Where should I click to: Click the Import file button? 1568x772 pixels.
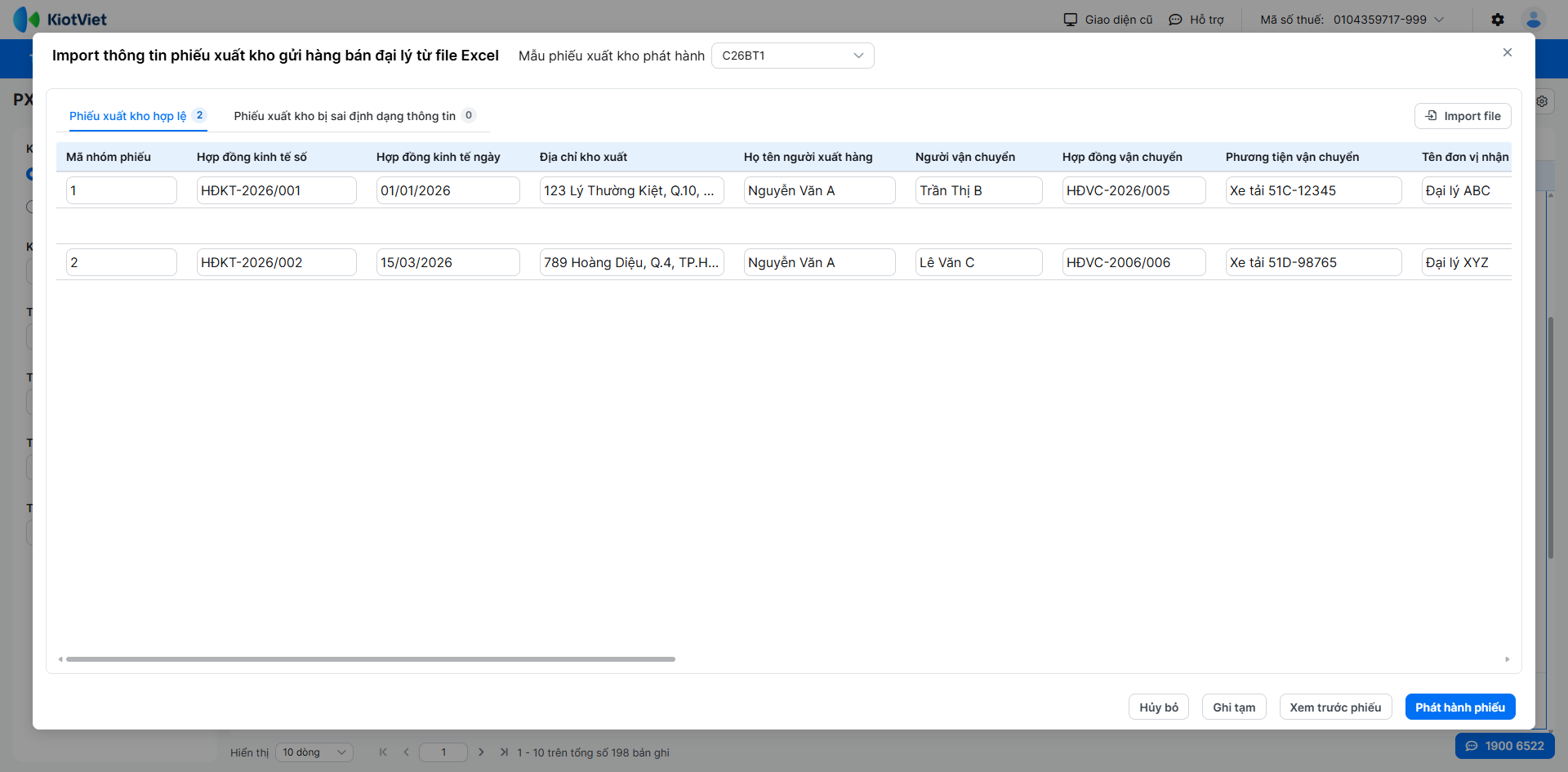tap(1463, 116)
